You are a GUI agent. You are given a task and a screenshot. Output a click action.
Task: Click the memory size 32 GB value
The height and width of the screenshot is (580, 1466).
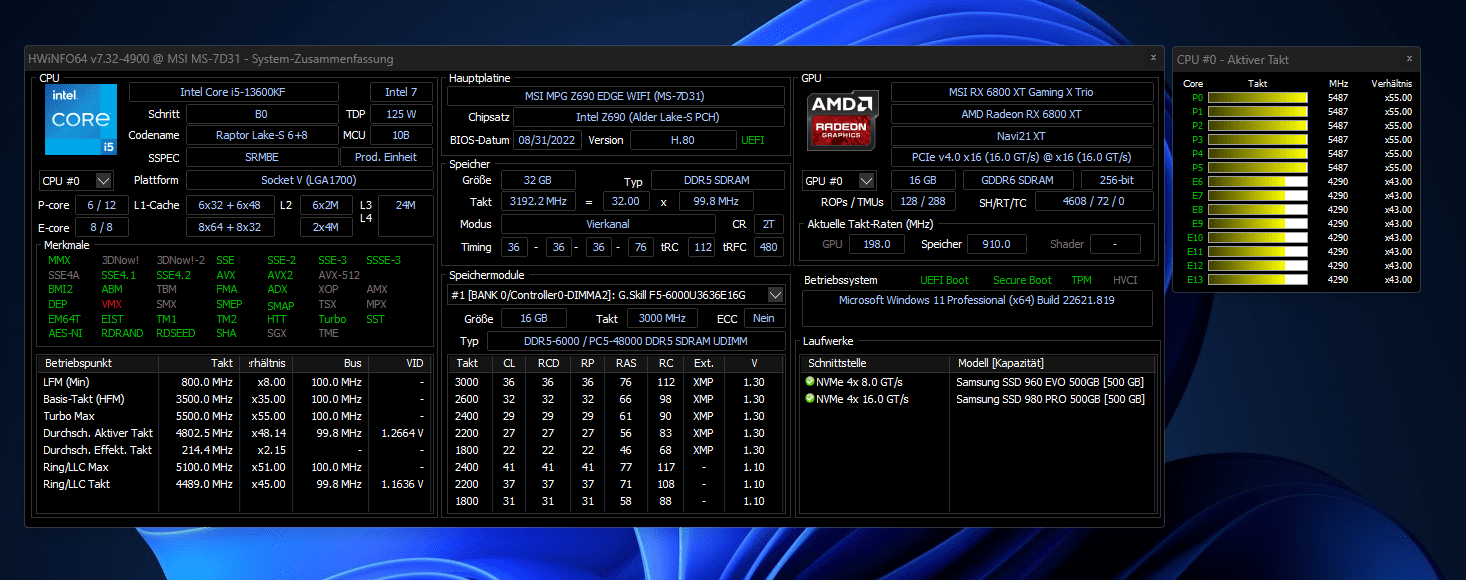[538, 181]
